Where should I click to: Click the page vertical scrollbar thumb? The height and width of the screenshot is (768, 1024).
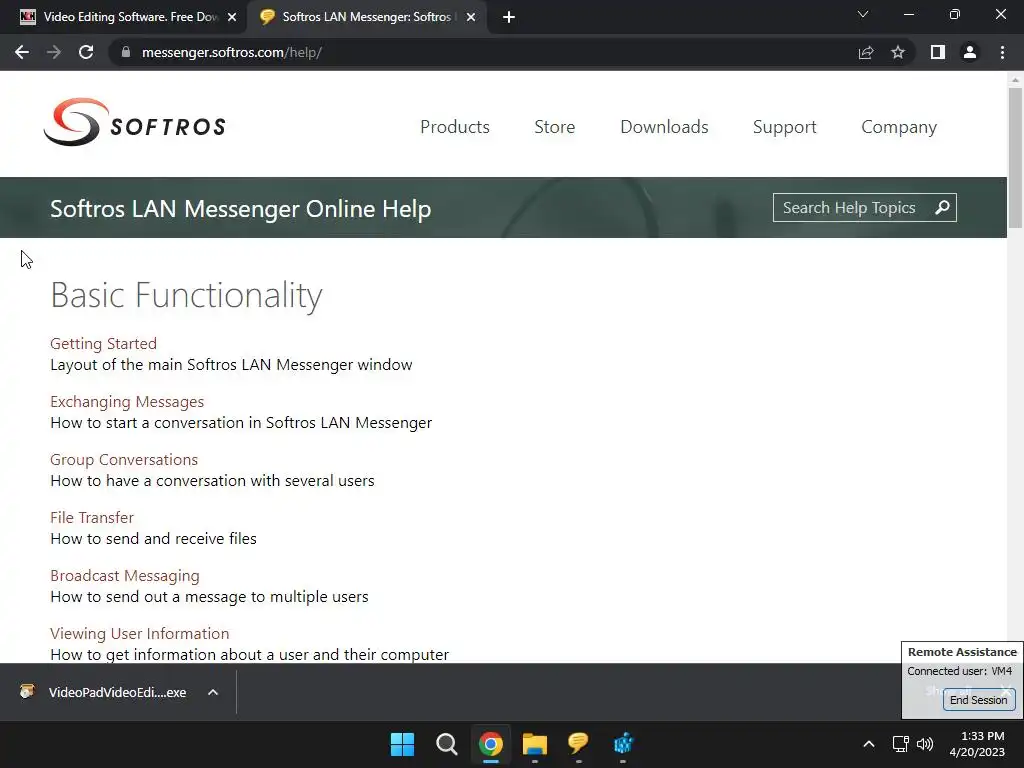click(1015, 157)
